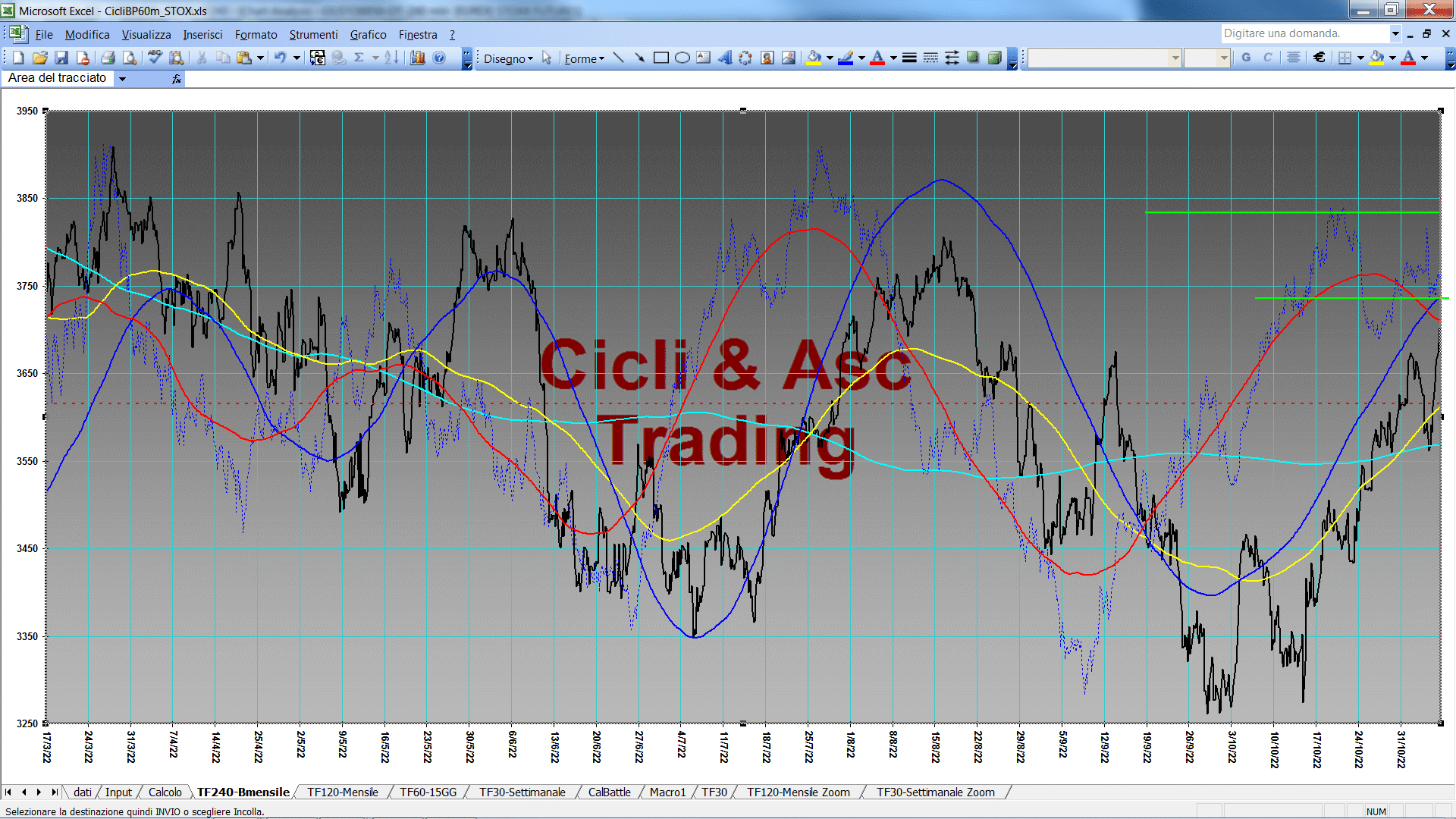
Task: Open arrow style options
Action: (952, 58)
